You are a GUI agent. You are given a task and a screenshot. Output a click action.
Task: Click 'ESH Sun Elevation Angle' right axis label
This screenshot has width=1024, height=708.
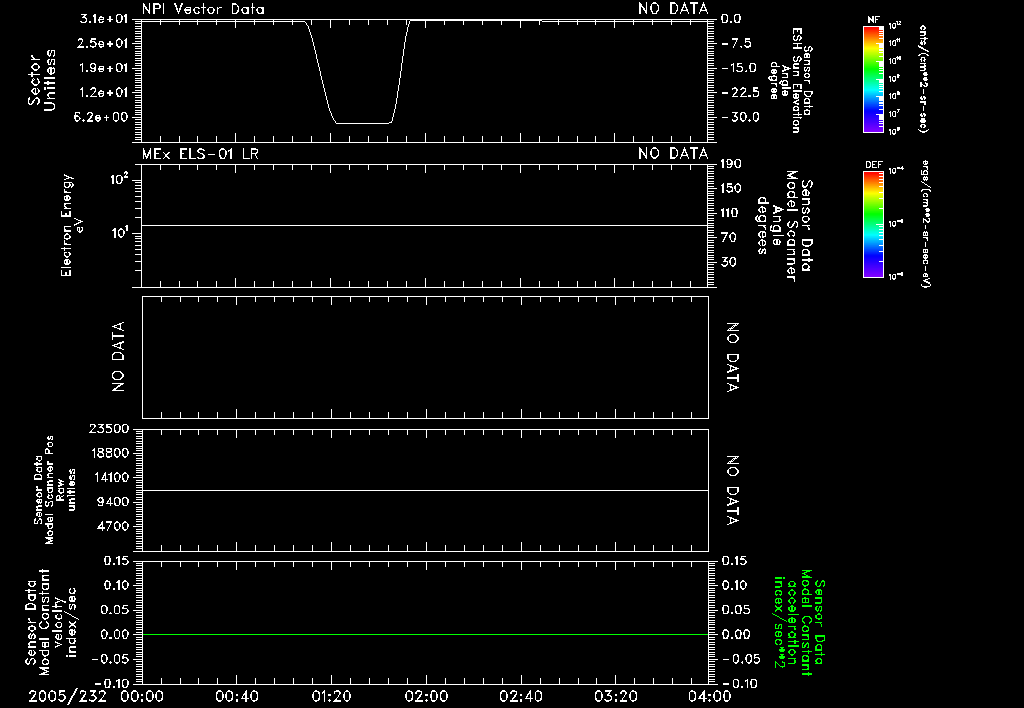[791, 80]
